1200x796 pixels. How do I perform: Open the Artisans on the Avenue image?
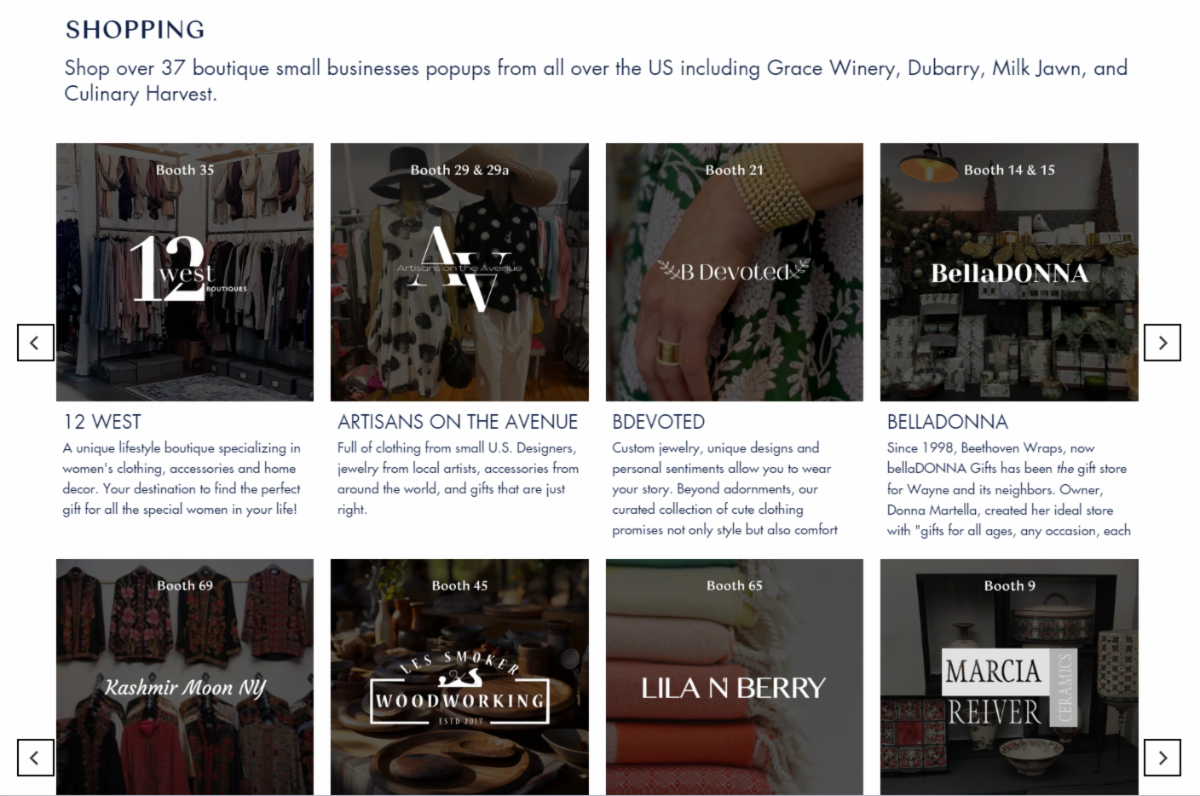point(460,272)
